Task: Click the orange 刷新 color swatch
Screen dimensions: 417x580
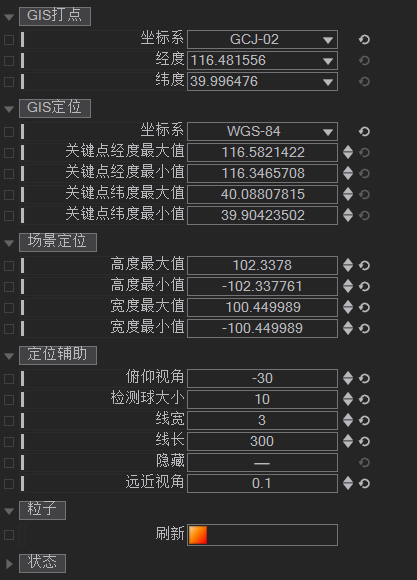Action: (198, 535)
